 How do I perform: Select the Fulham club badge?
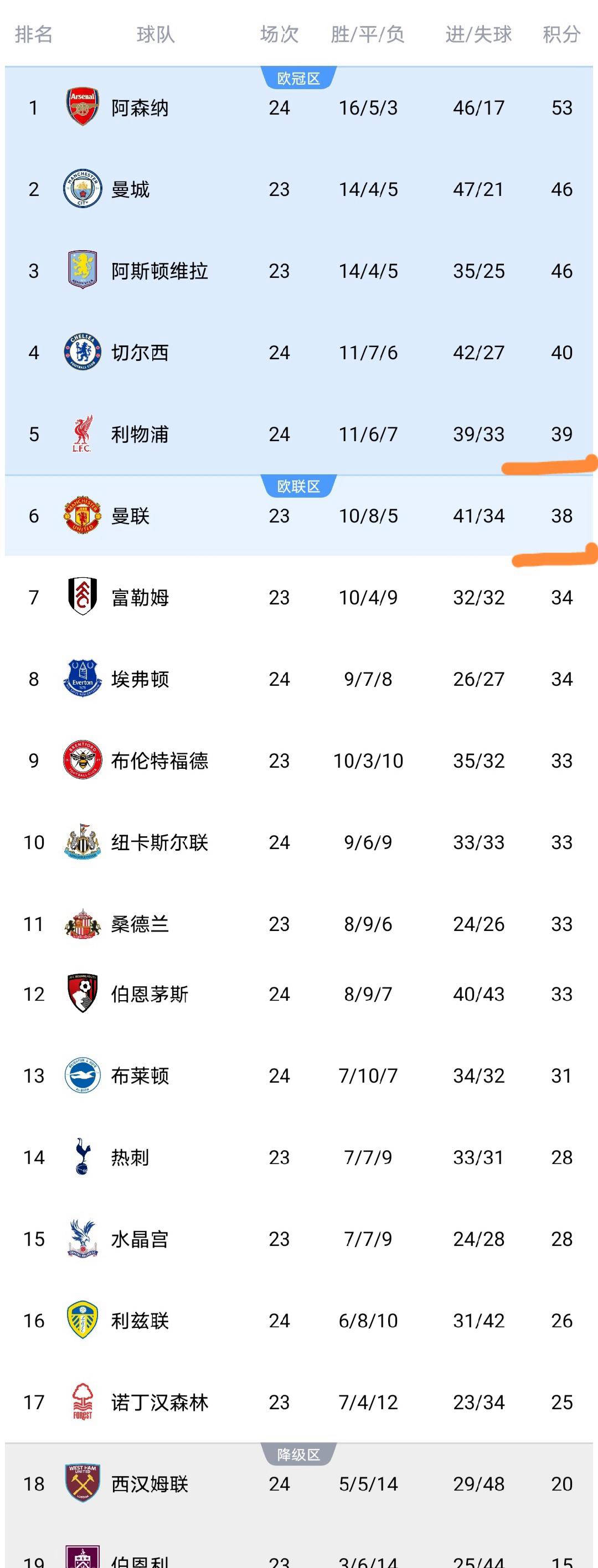pyautogui.click(x=82, y=597)
